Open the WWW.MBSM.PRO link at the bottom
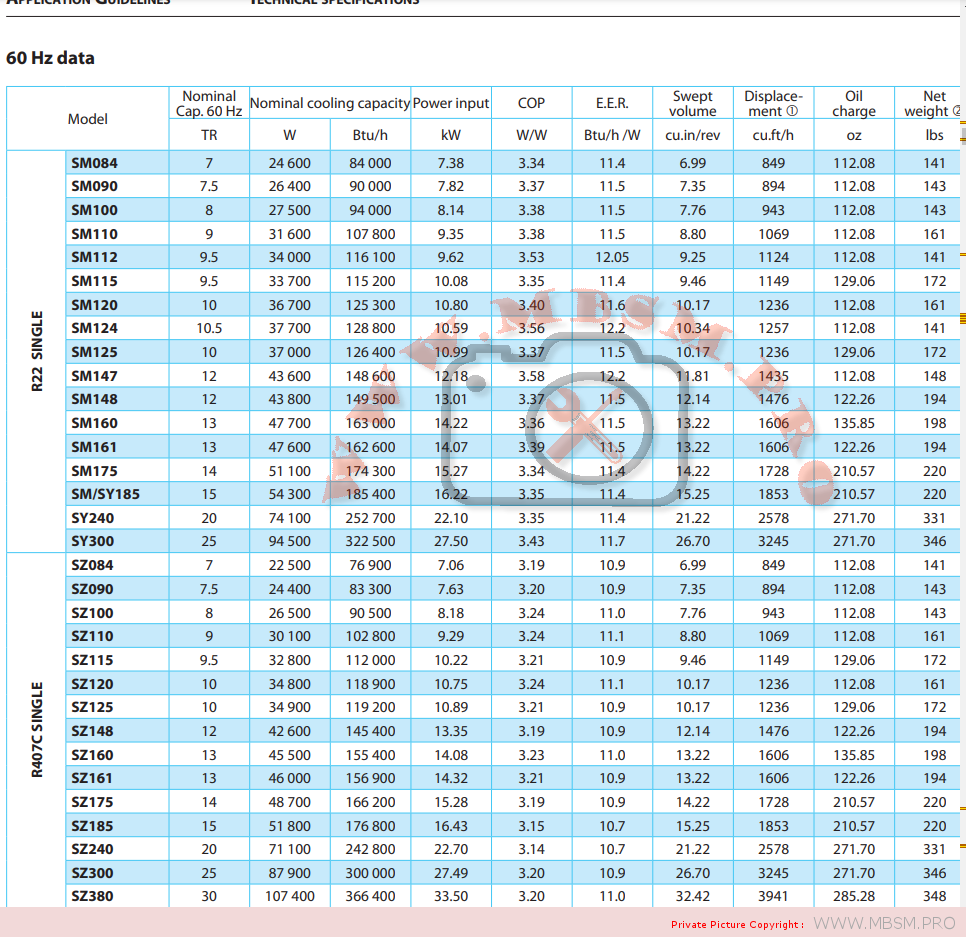Viewport: 966px width, 937px height. 884,923
